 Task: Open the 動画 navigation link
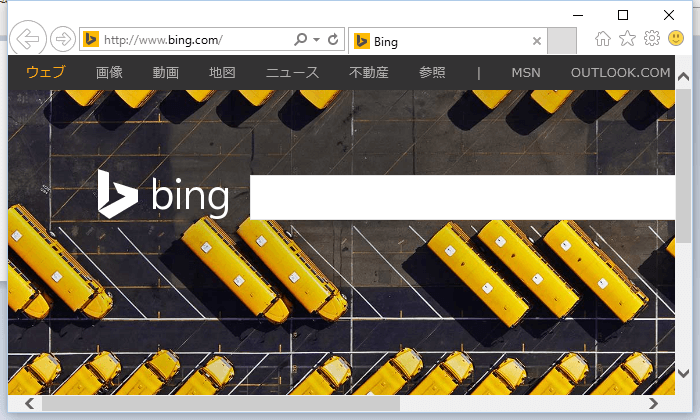(166, 72)
